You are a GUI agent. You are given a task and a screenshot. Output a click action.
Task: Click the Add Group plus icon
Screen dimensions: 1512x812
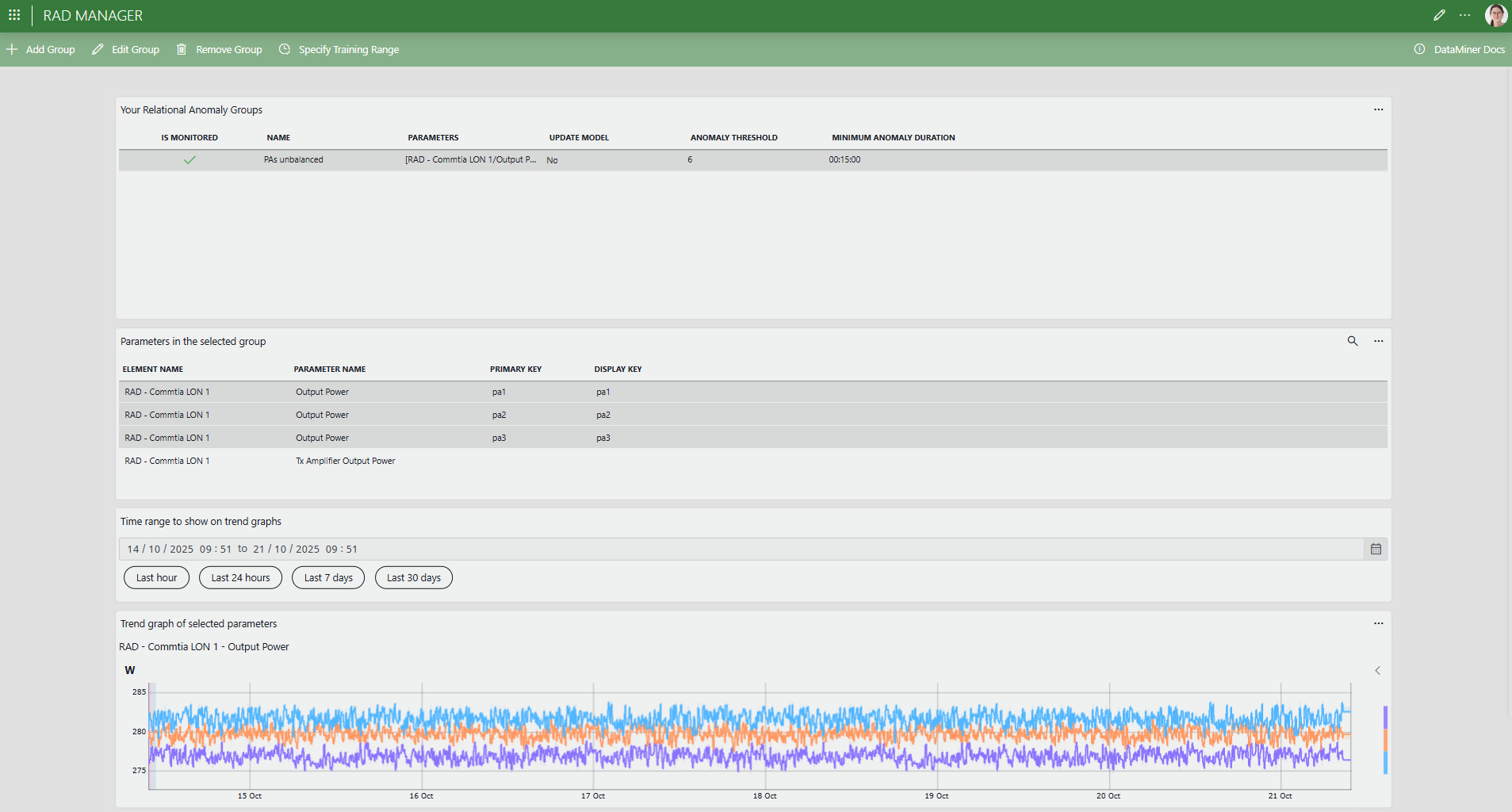pos(12,49)
